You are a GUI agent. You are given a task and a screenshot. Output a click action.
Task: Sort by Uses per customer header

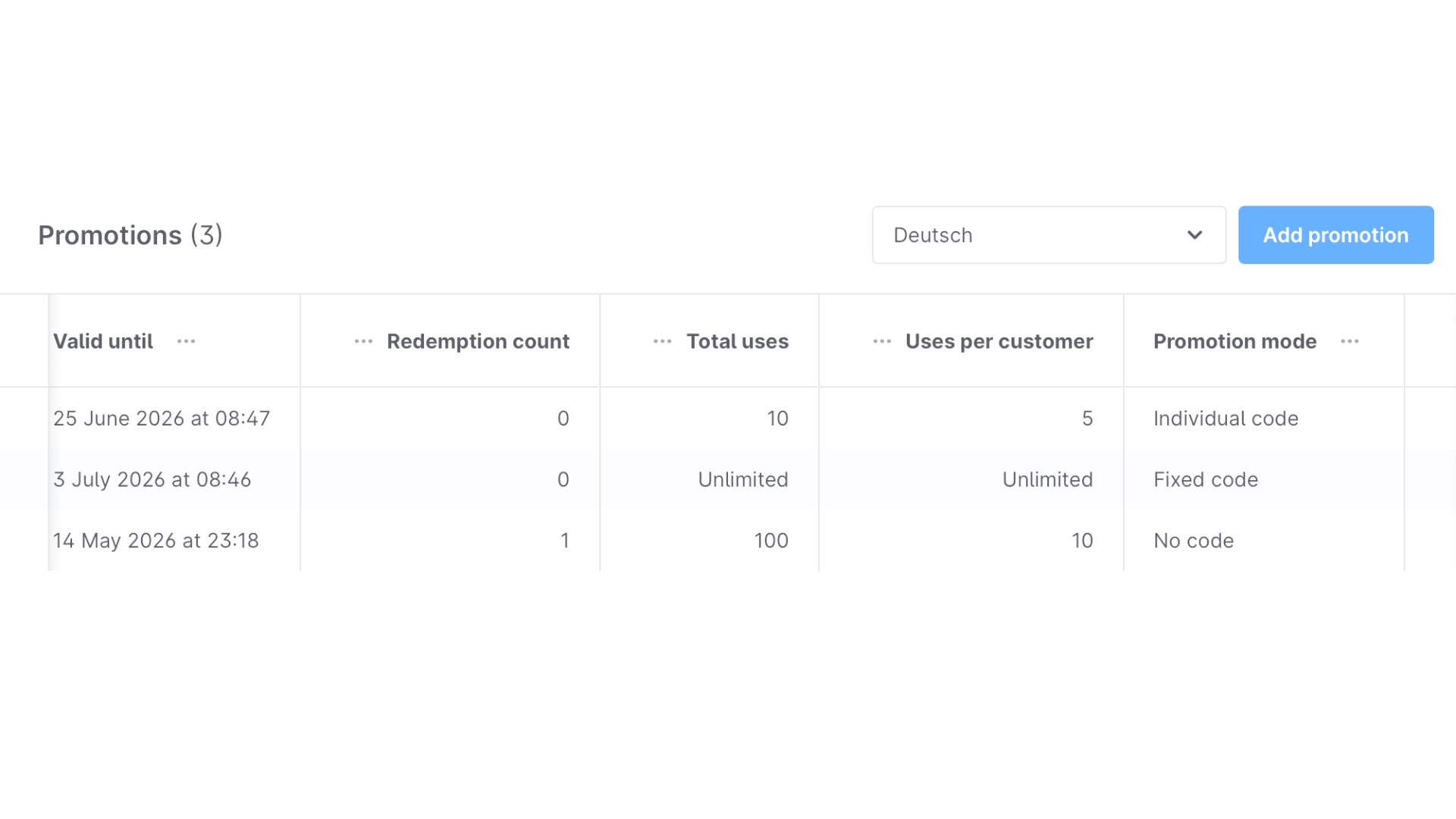pos(999,342)
